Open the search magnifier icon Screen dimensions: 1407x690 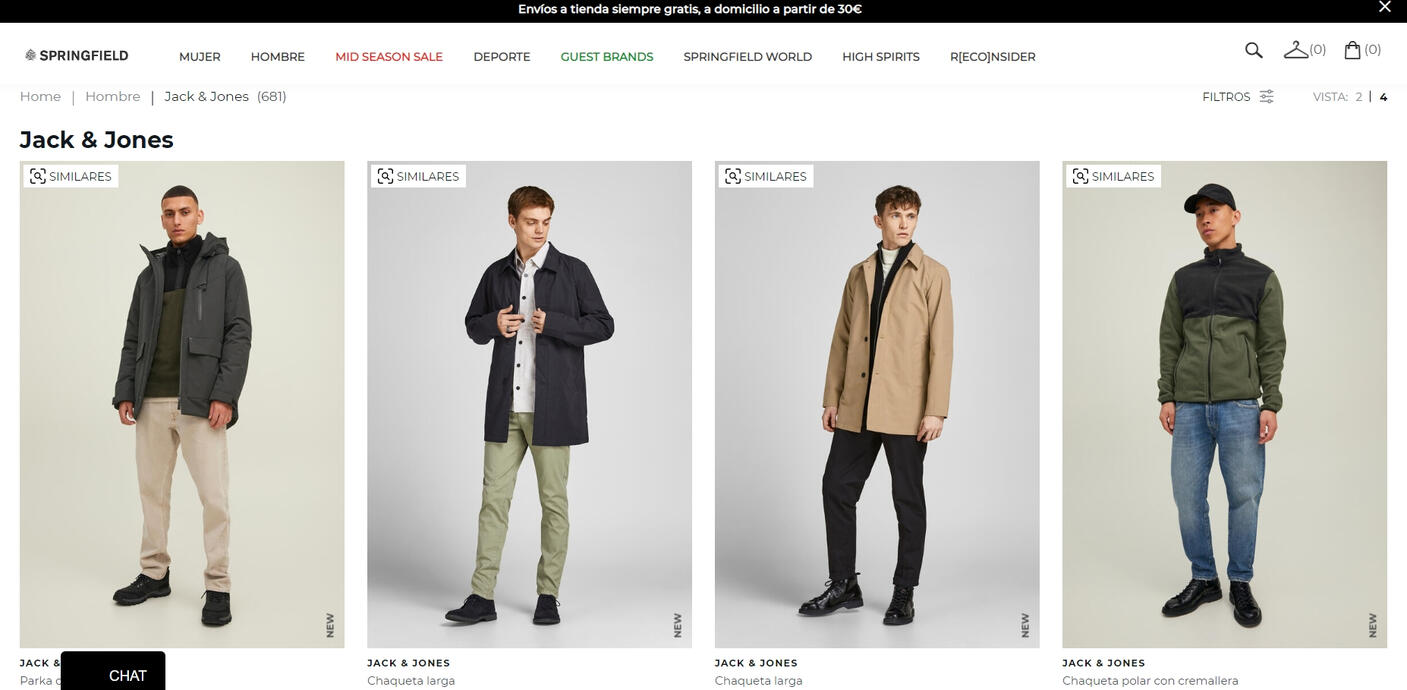coord(1253,50)
